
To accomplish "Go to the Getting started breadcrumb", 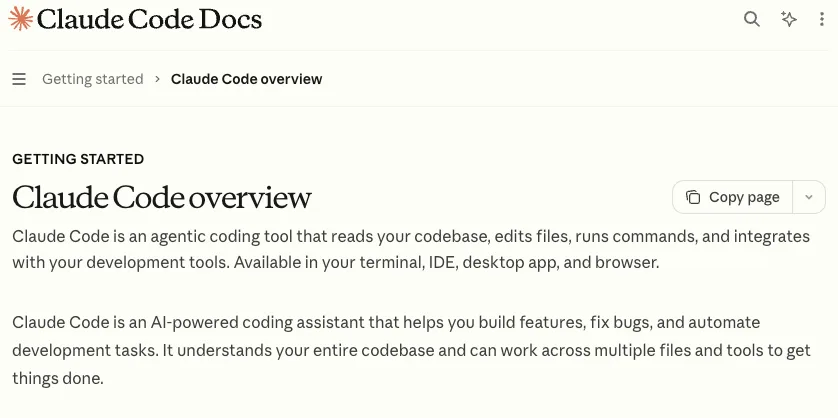I will tap(93, 79).
